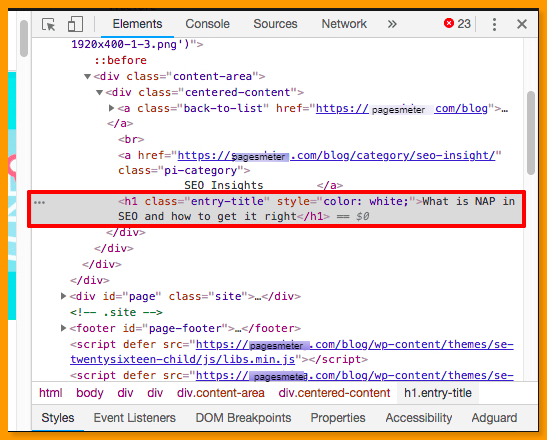
Task: Select html in the breadcrumb bar
Action: tap(51, 393)
